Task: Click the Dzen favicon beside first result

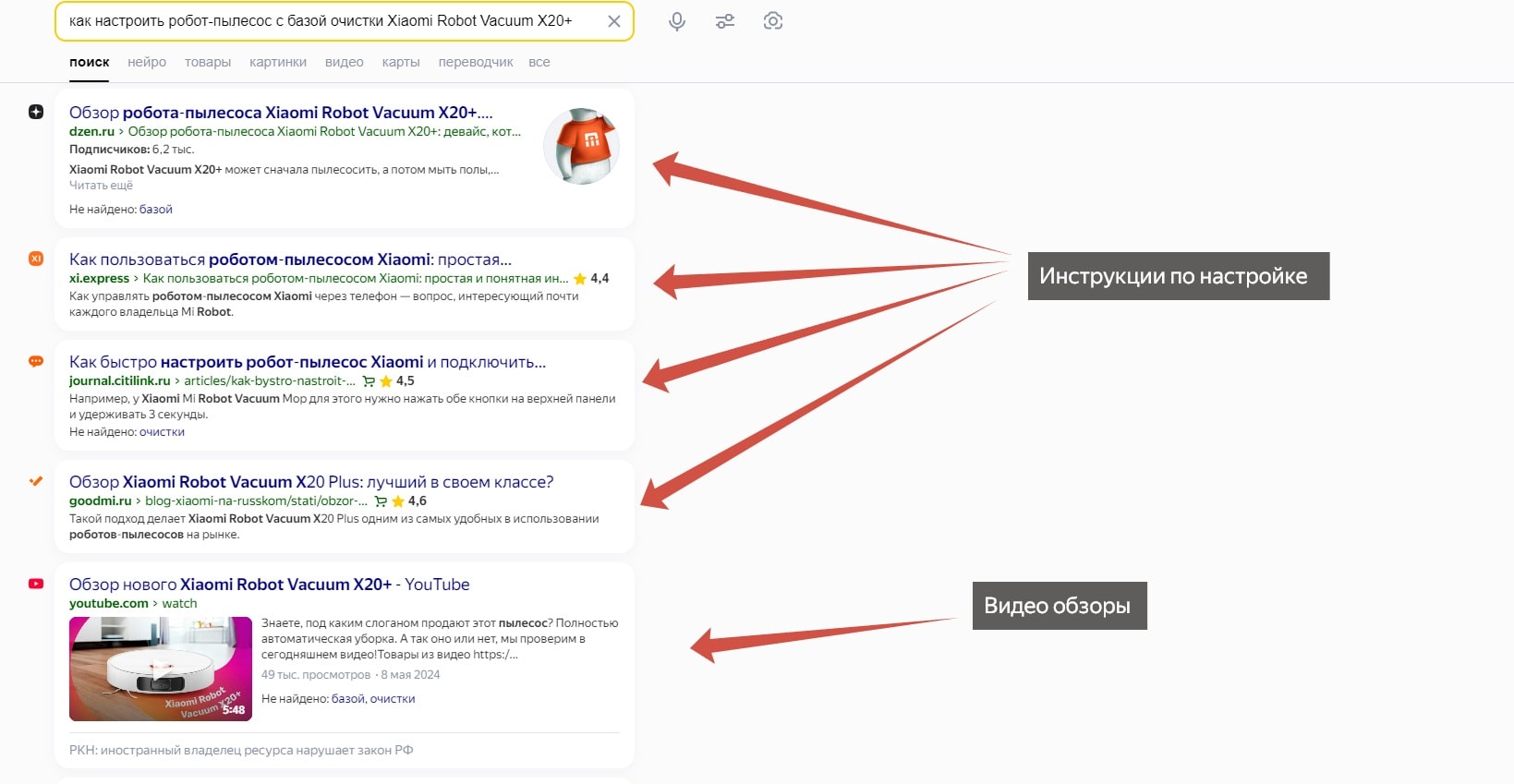Action: point(36,112)
